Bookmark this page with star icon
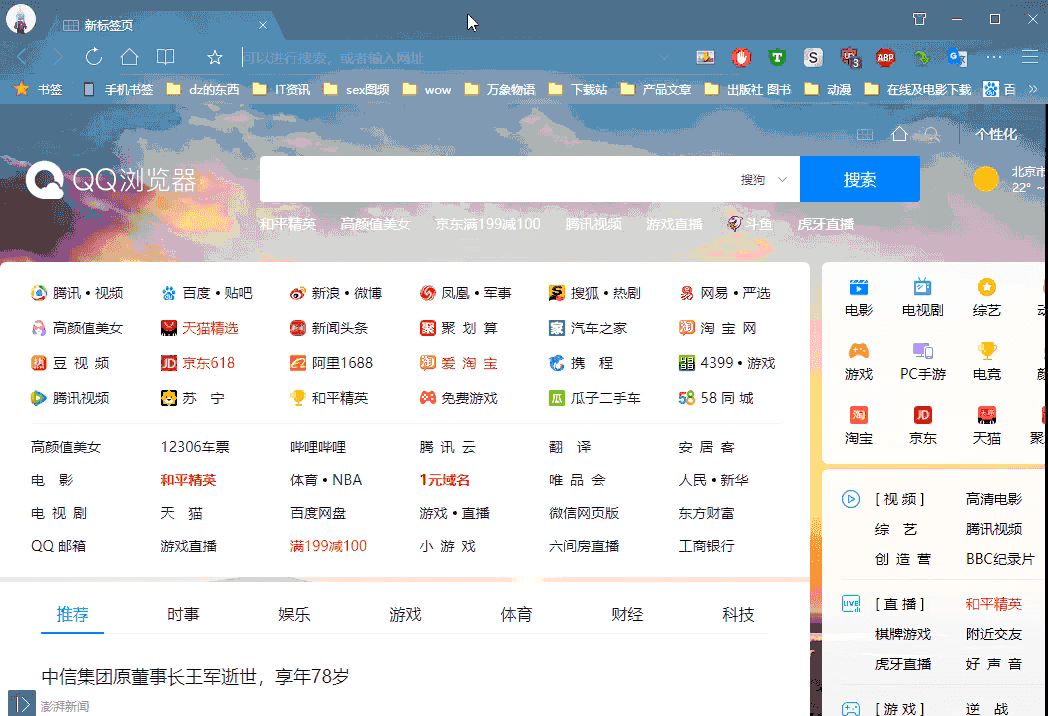The image size is (1048, 716). tap(215, 57)
